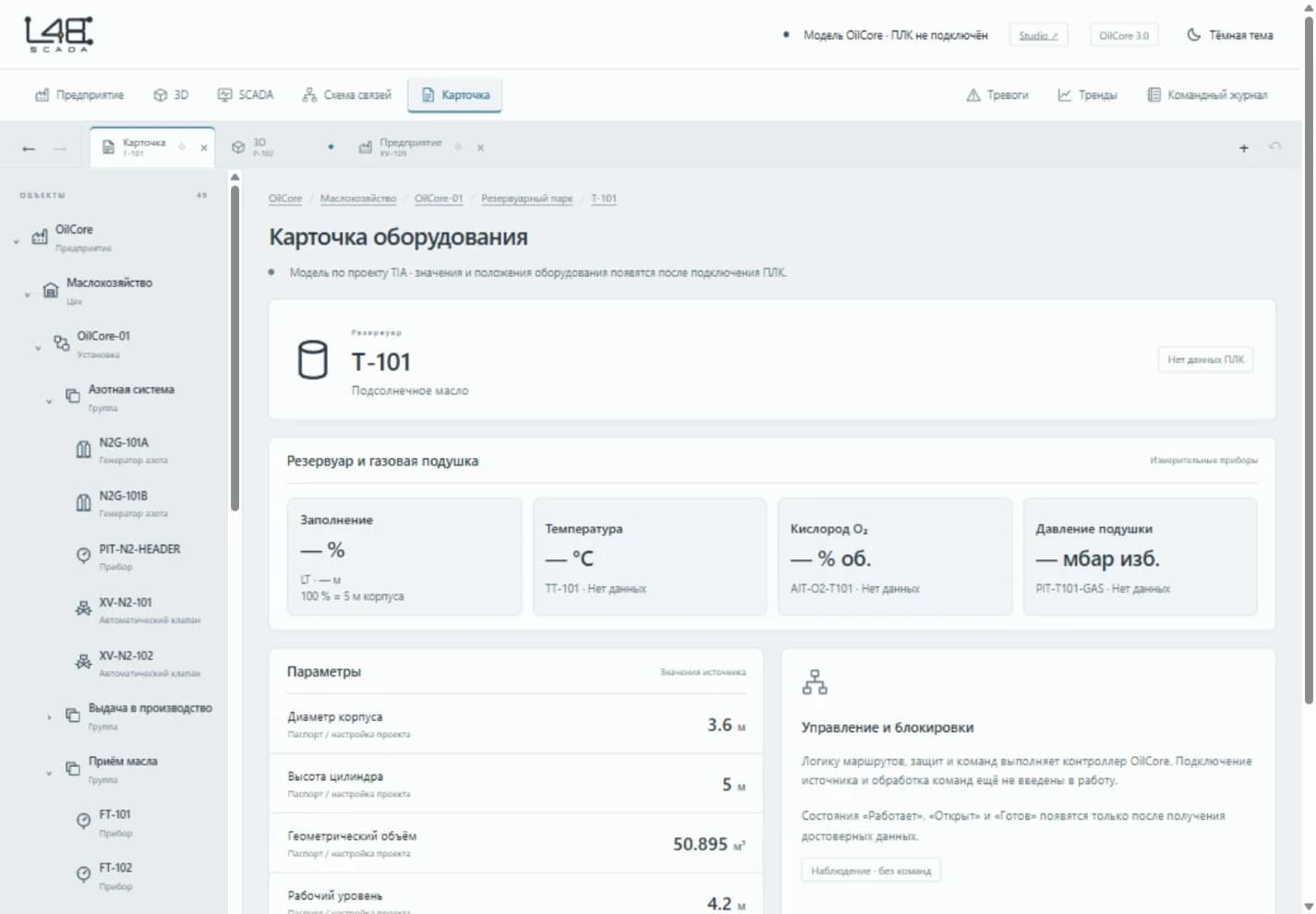
Task: Collapse the OilCore-01 installation node
Action: click(x=38, y=348)
